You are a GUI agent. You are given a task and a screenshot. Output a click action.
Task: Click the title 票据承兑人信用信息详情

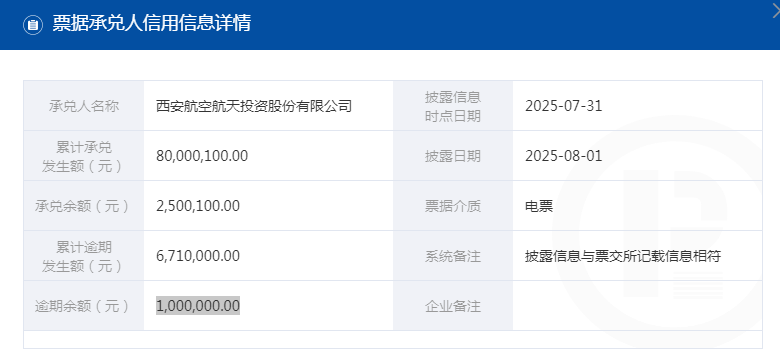[x=151, y=23]
